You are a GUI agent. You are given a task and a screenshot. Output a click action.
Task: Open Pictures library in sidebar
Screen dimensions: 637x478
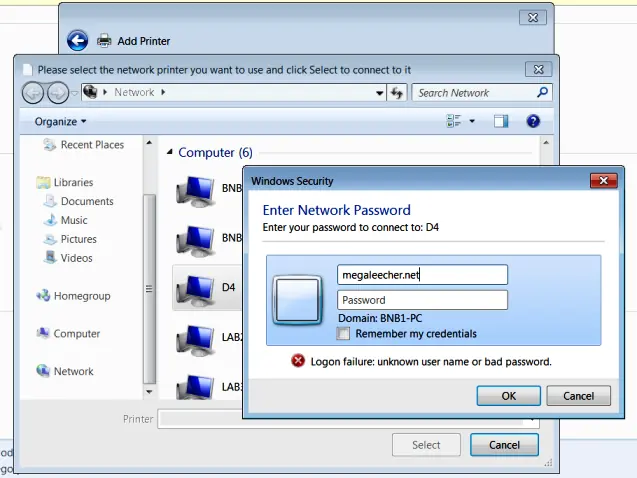pyautogui.click(x=78, y=239)
